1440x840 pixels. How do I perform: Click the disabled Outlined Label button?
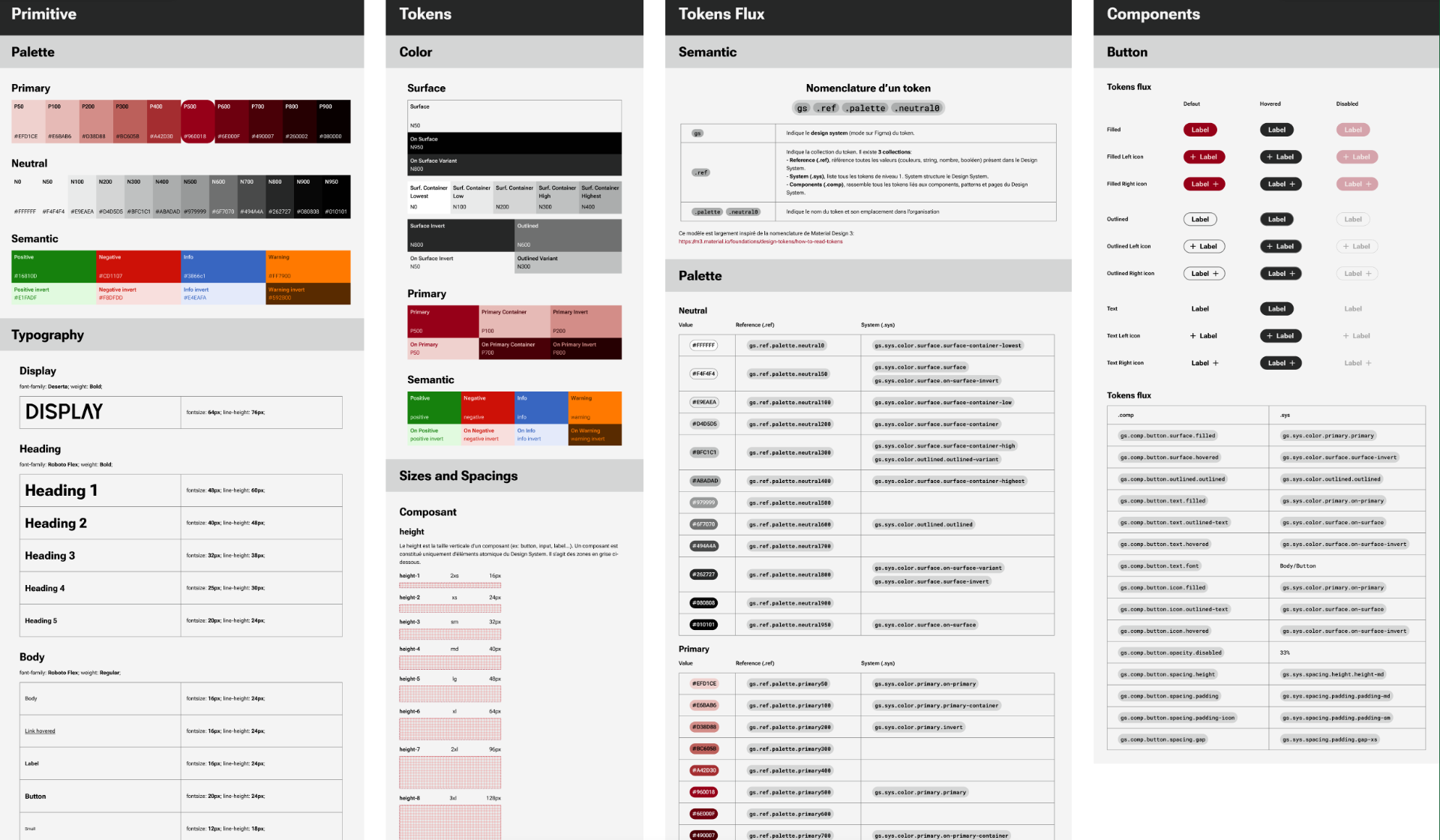pyautogui.click(x=1353, y=219)
